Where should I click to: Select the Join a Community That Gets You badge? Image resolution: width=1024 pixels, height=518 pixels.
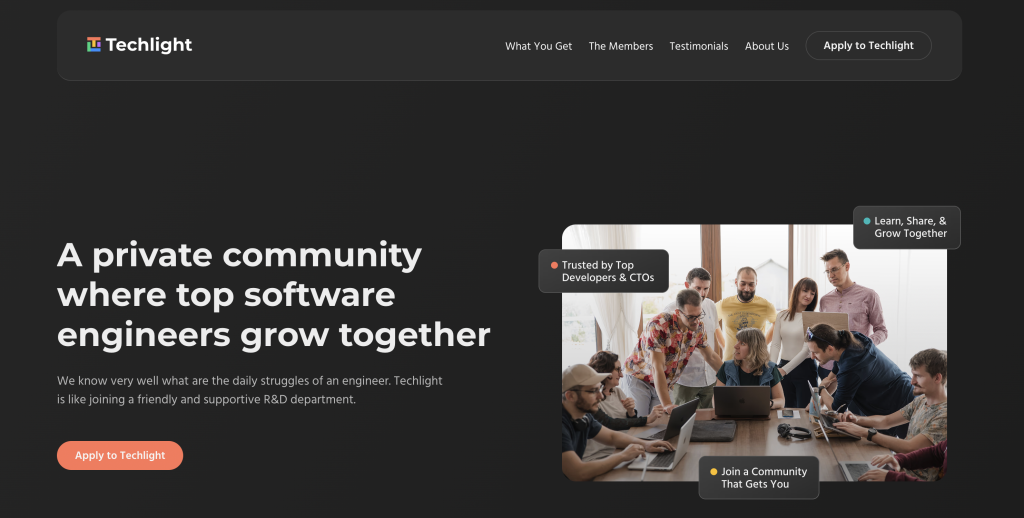[x=759, y=478]
